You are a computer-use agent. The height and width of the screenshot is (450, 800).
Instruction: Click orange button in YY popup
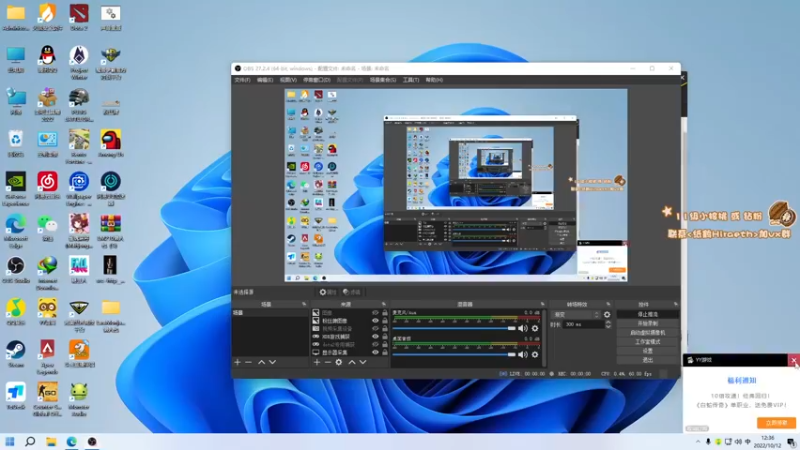776,422
